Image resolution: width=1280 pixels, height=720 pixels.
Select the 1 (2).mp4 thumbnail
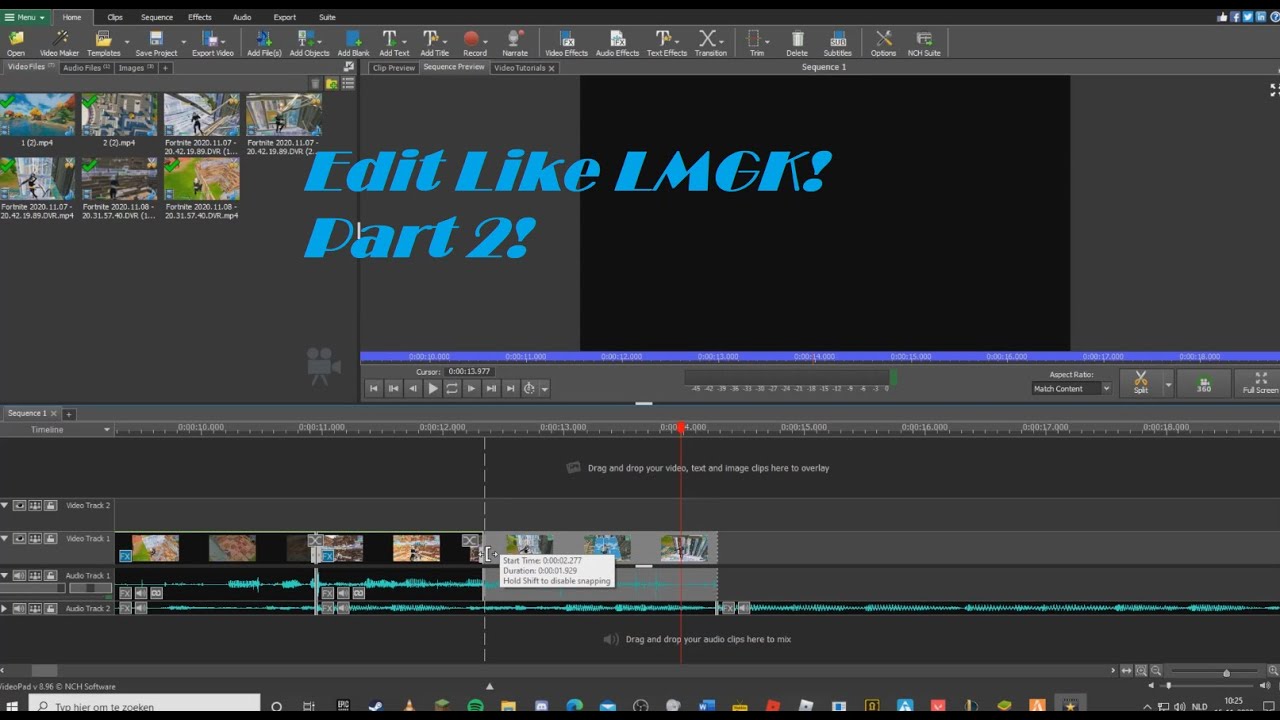(37, 115)
